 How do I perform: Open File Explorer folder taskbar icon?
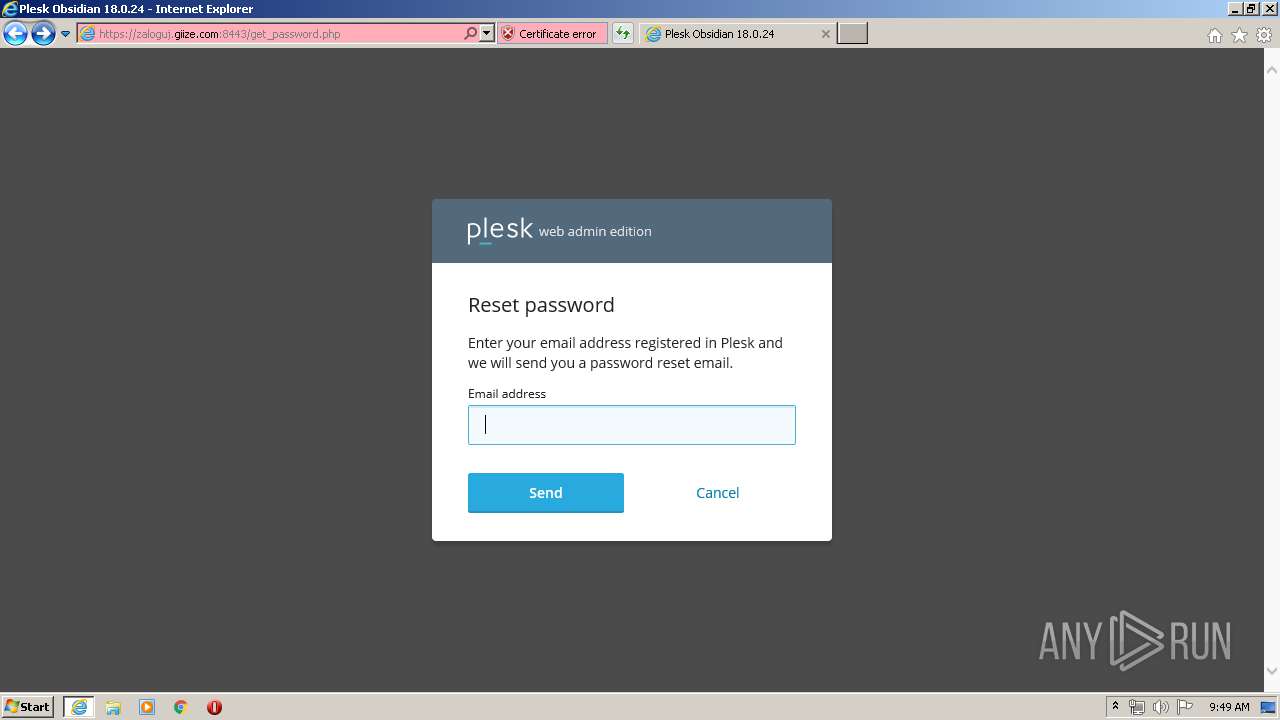point(113,707)
